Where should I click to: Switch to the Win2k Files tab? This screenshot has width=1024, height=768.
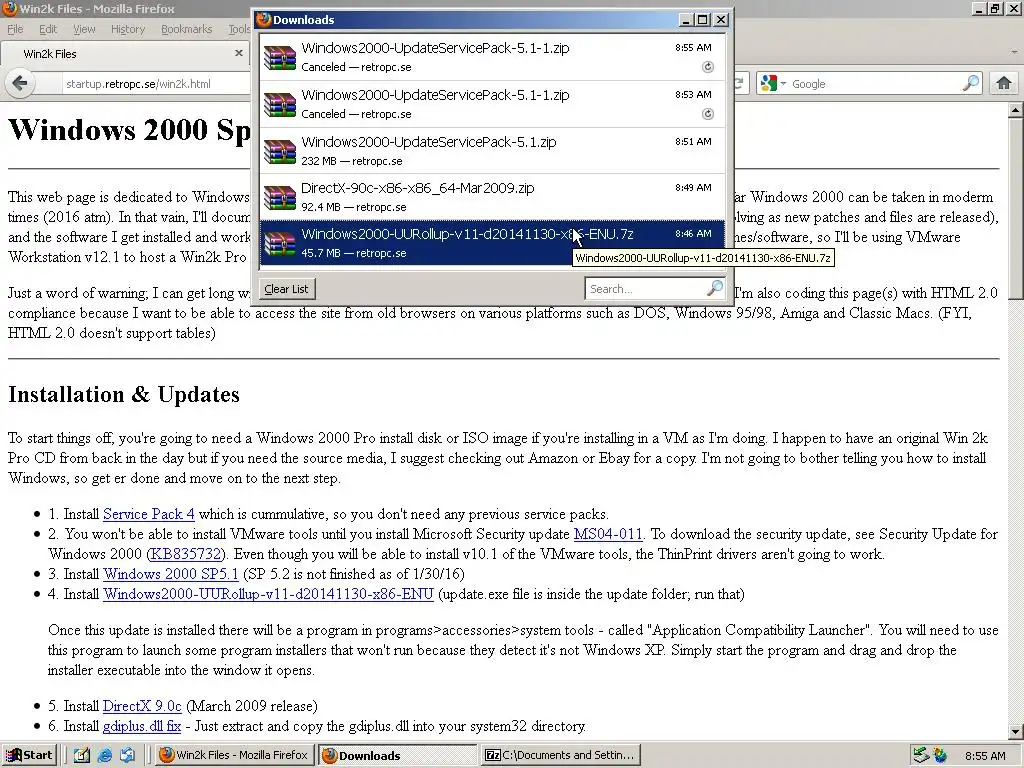click(125, 54)
